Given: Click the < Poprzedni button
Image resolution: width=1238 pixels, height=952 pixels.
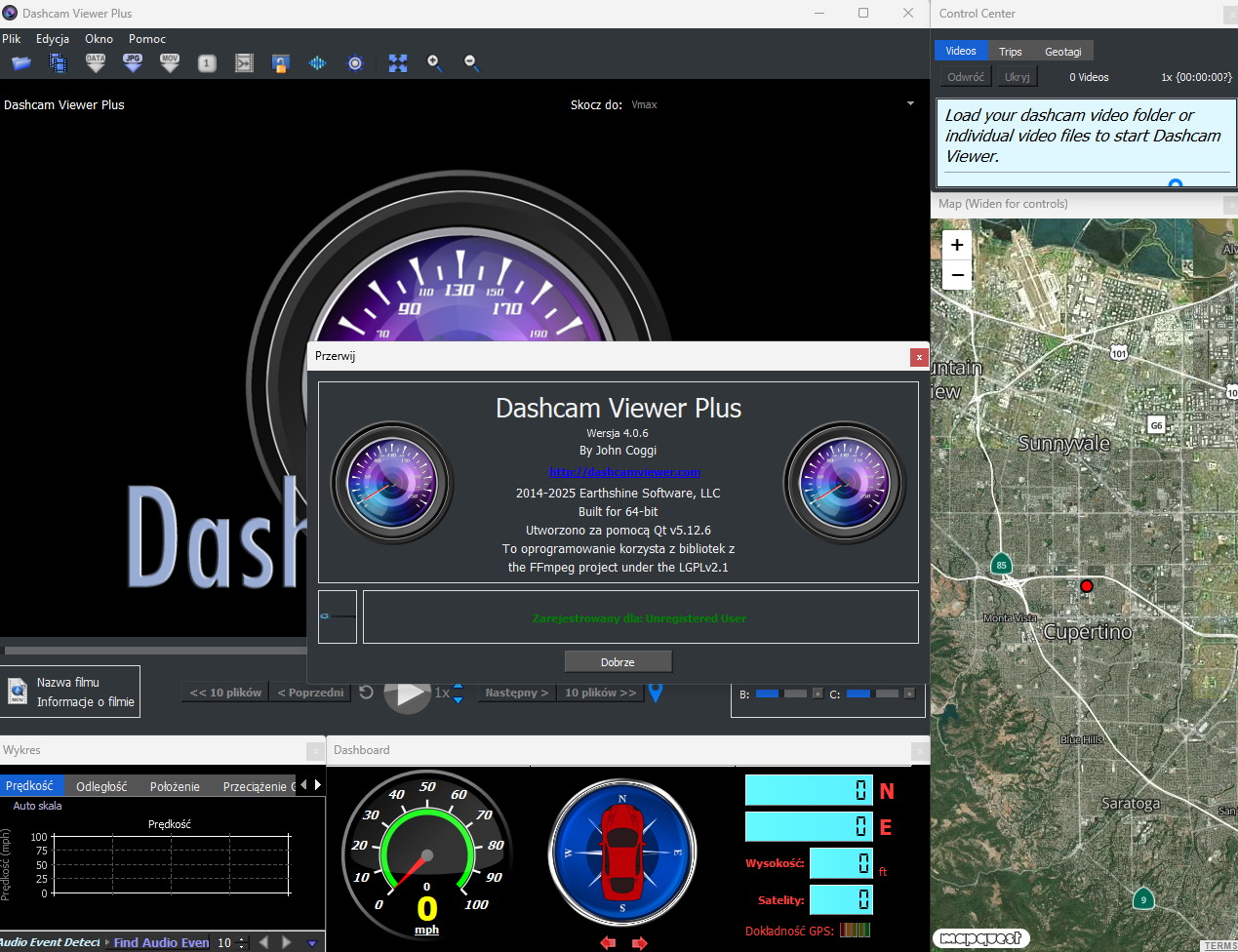Looking at the screenshot, I should tap(310, 693).
